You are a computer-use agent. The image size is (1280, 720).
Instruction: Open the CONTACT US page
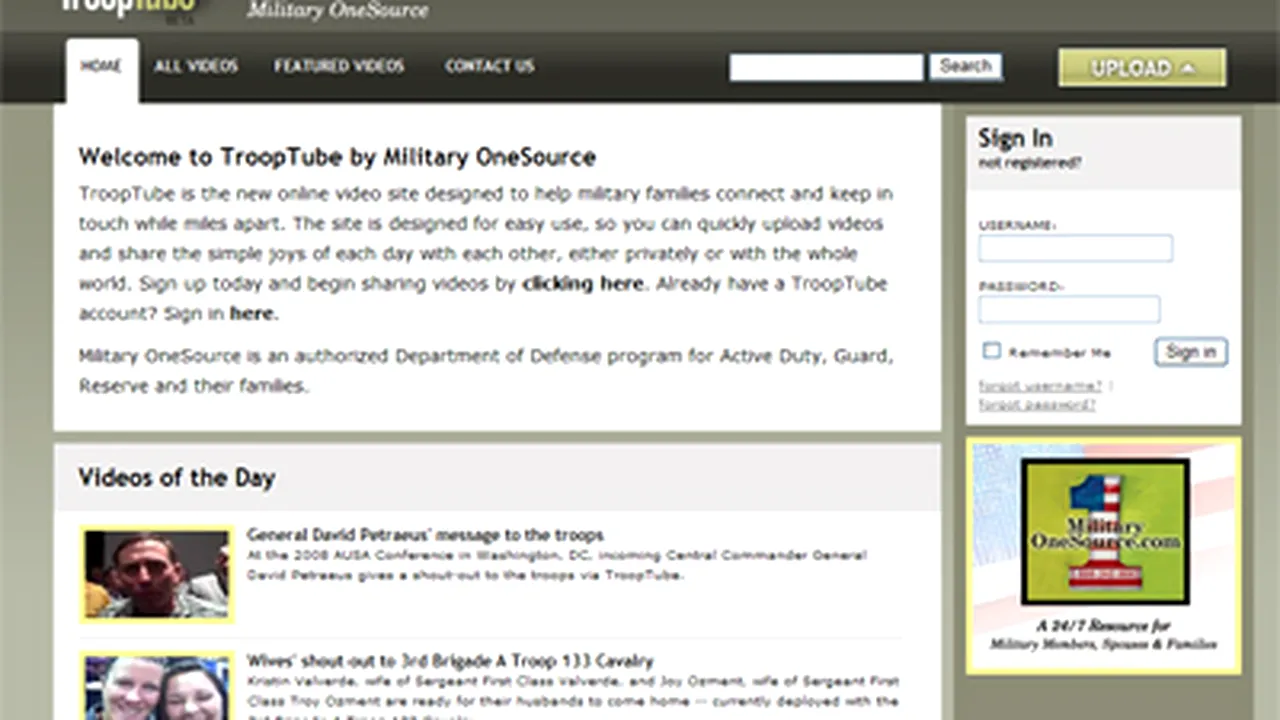pos(490,67)
